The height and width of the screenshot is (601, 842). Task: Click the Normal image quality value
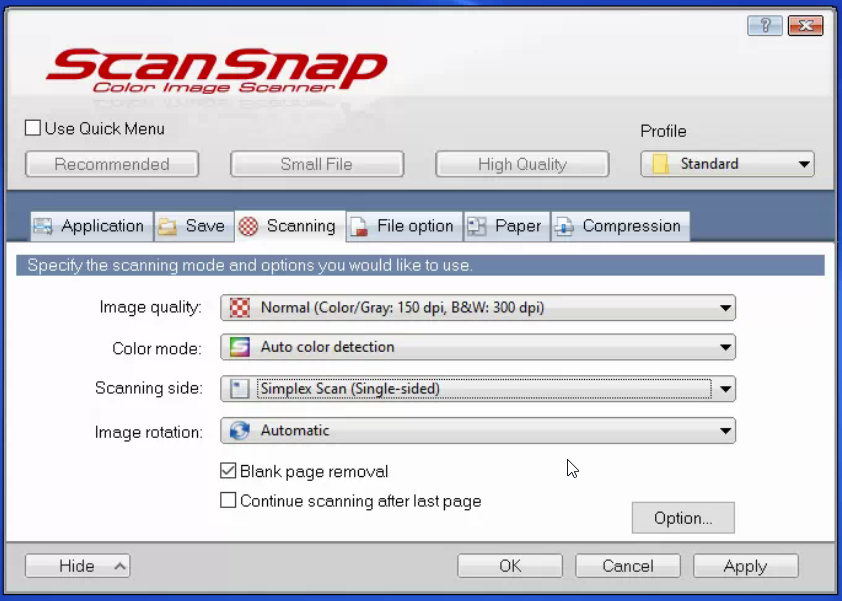pyautogui.click(x=402, y=308)
